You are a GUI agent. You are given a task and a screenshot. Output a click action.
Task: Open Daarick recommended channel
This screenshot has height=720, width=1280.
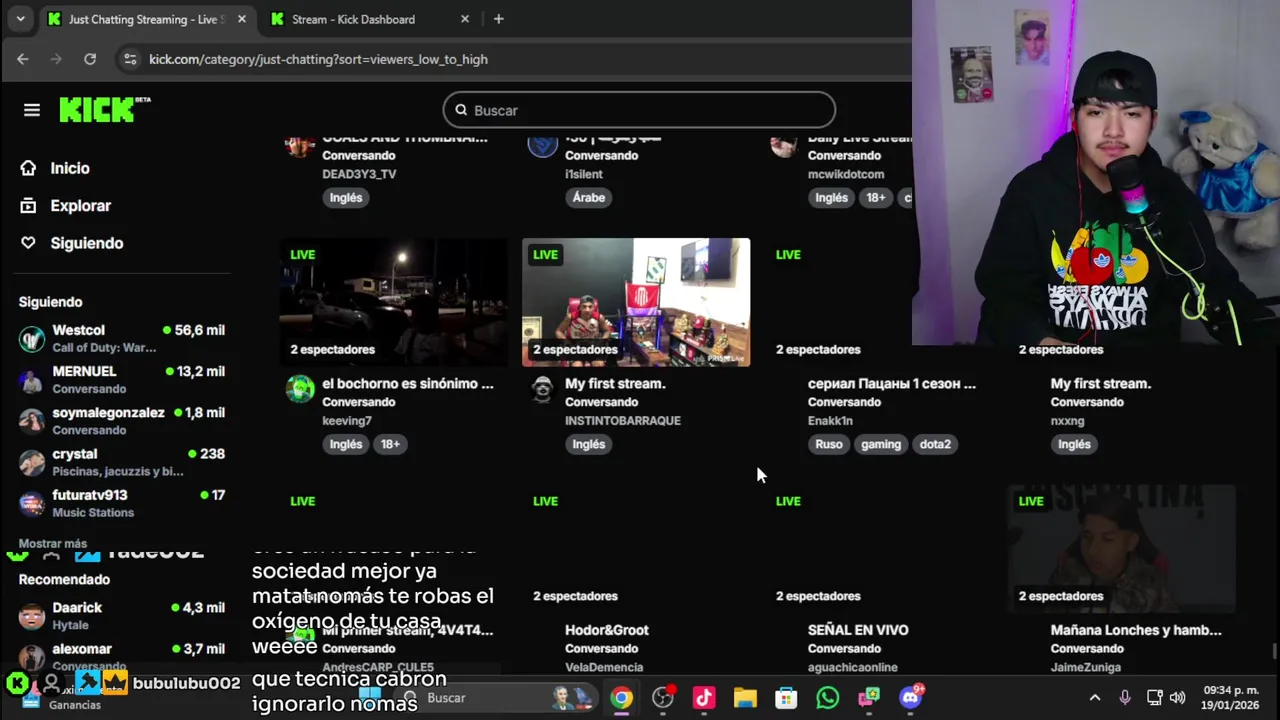click(x=122, y=615)
